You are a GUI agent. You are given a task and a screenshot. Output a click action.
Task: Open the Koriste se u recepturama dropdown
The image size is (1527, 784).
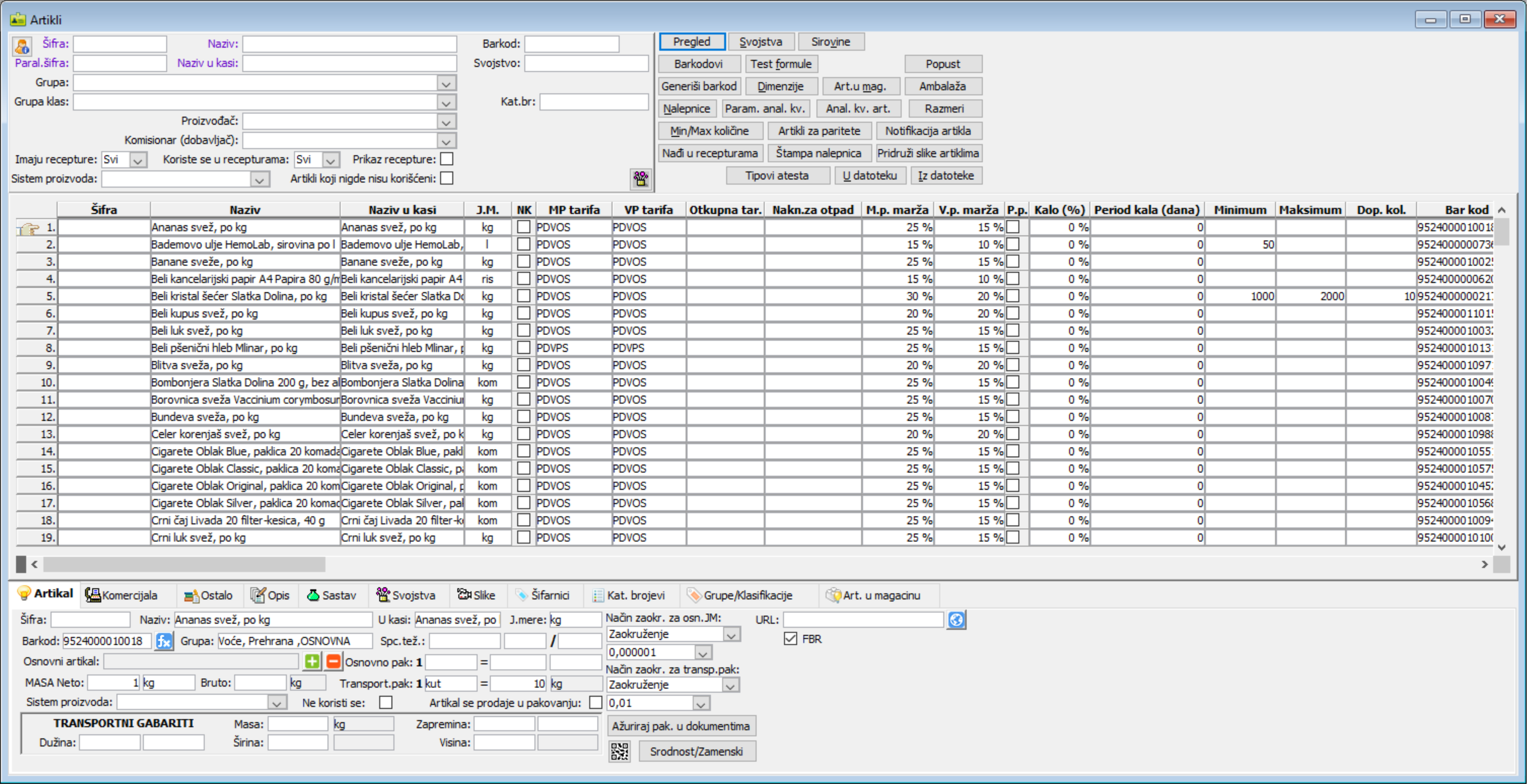331,160
